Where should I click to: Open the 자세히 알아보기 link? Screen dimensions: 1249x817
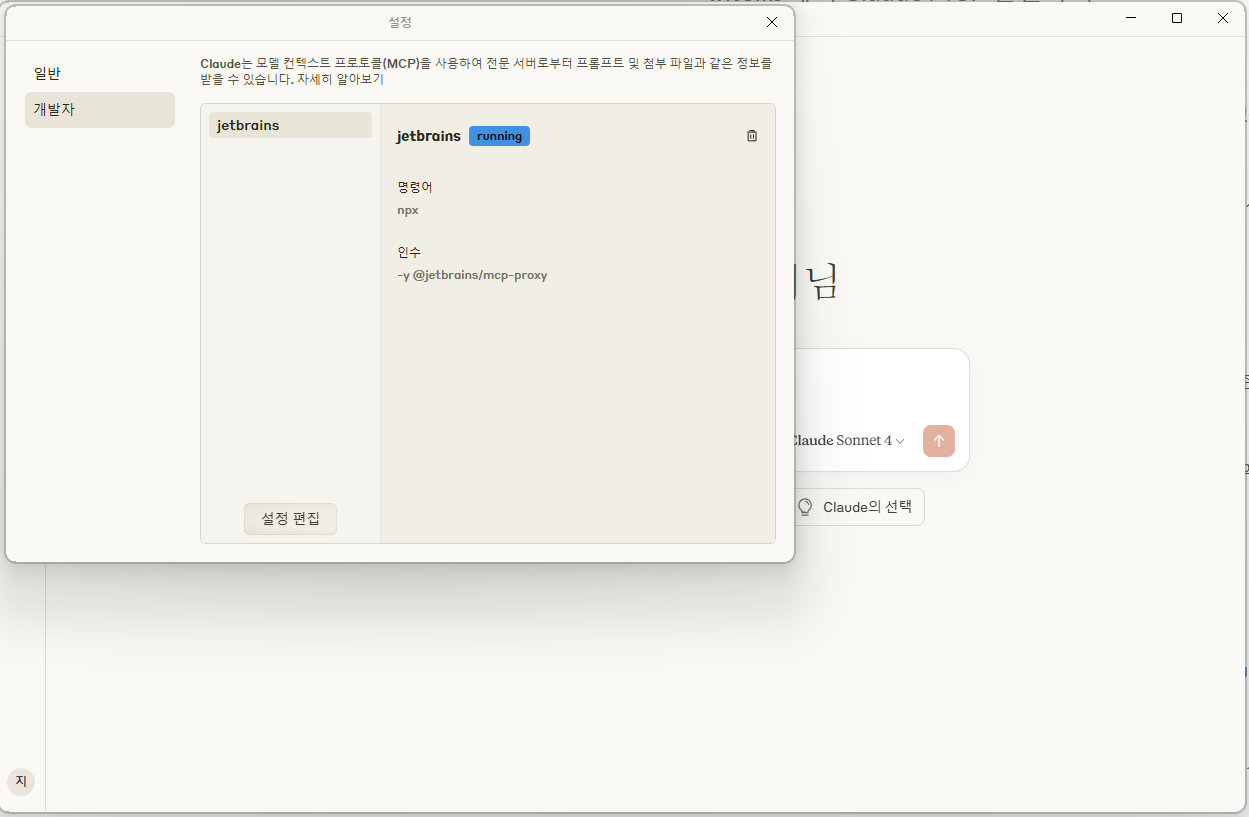tap(340, 79)
